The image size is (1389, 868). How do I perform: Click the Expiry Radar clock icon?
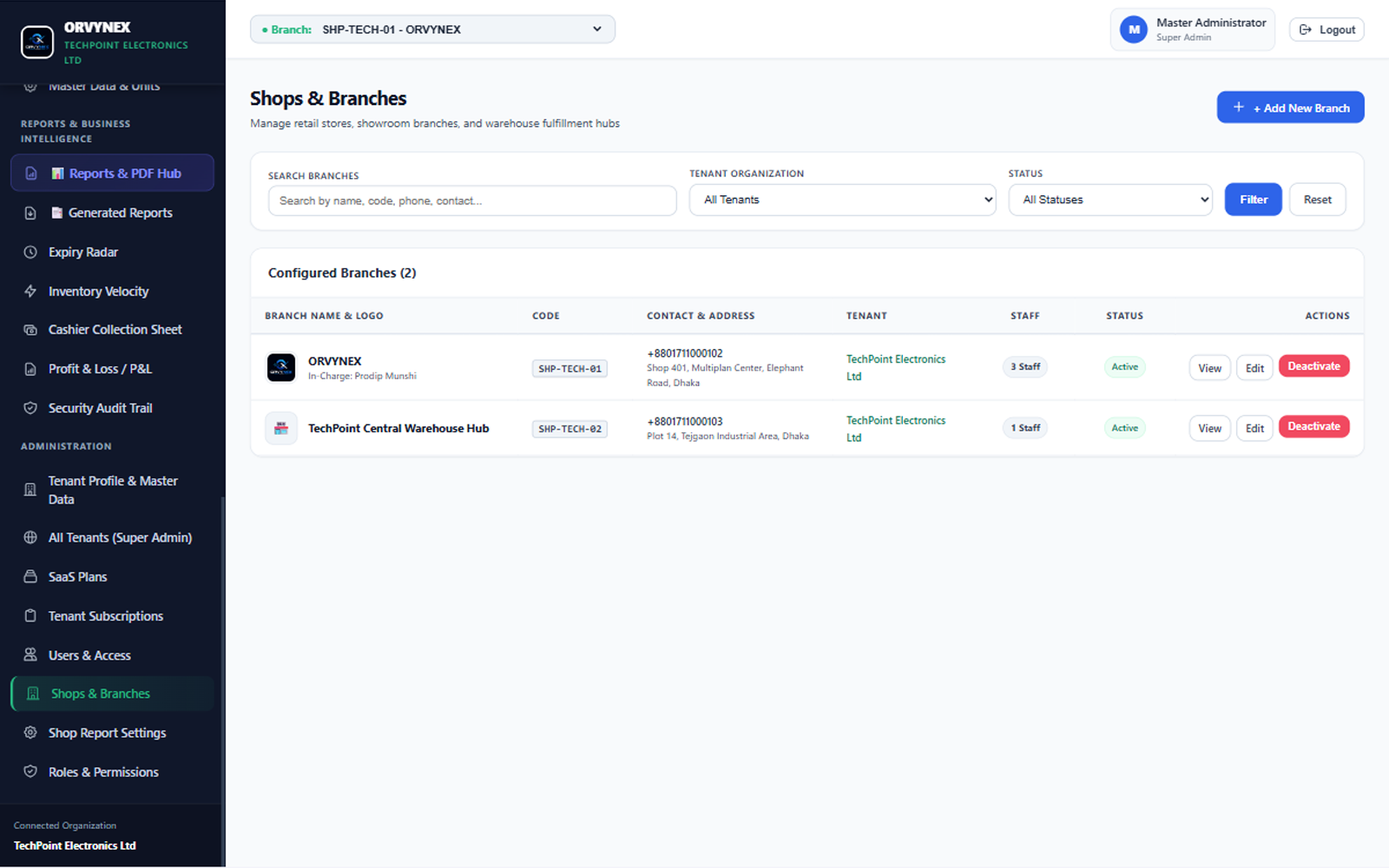[x=30, y=252]
